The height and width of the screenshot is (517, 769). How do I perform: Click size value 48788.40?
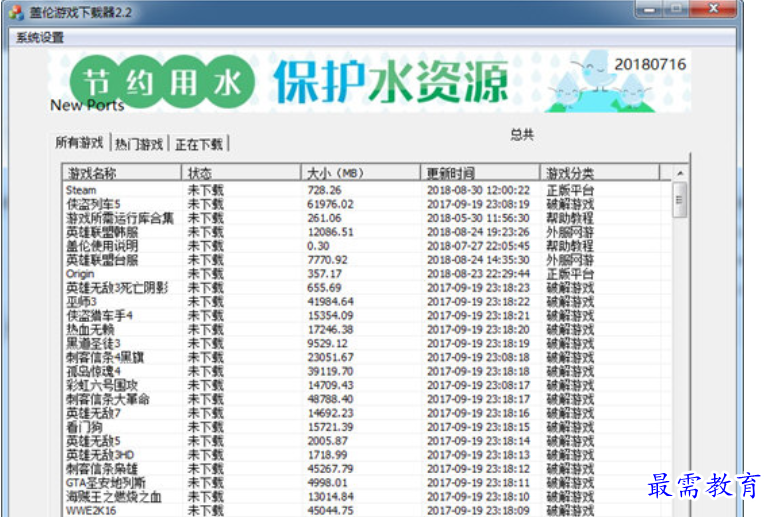pos(331,399)
